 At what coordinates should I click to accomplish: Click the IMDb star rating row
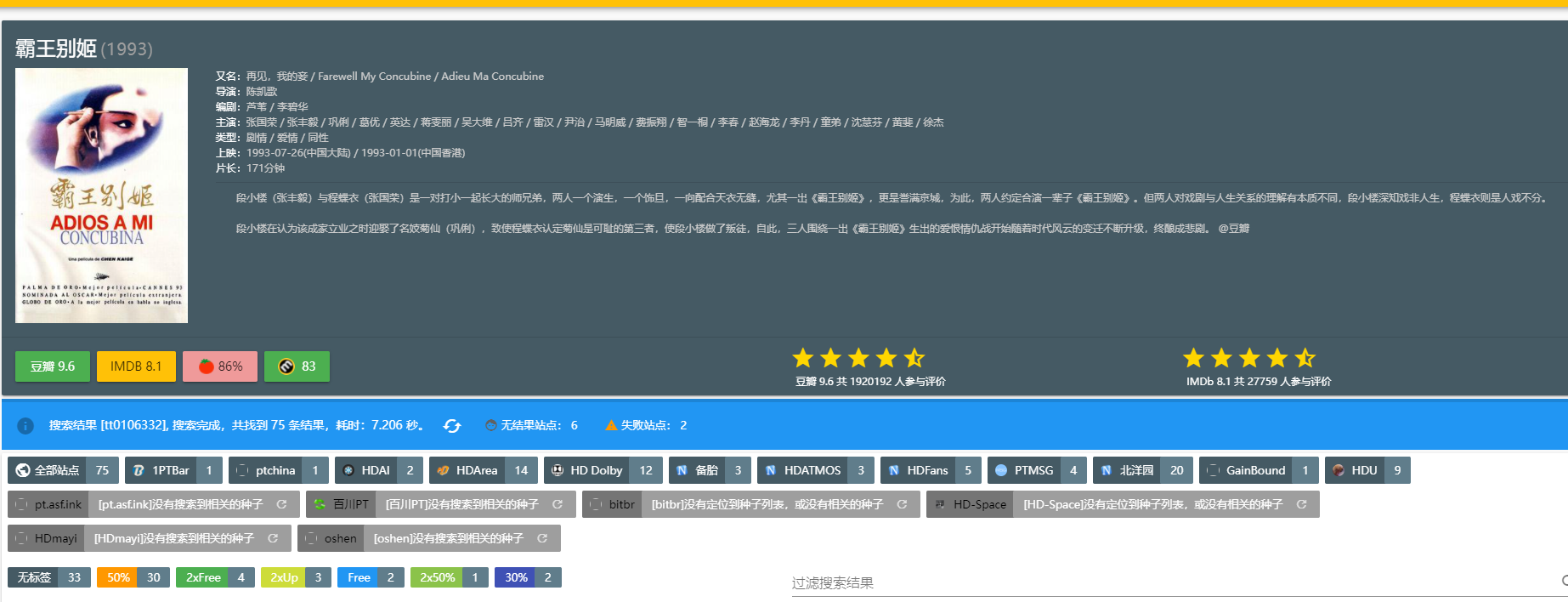point(1249,358)
